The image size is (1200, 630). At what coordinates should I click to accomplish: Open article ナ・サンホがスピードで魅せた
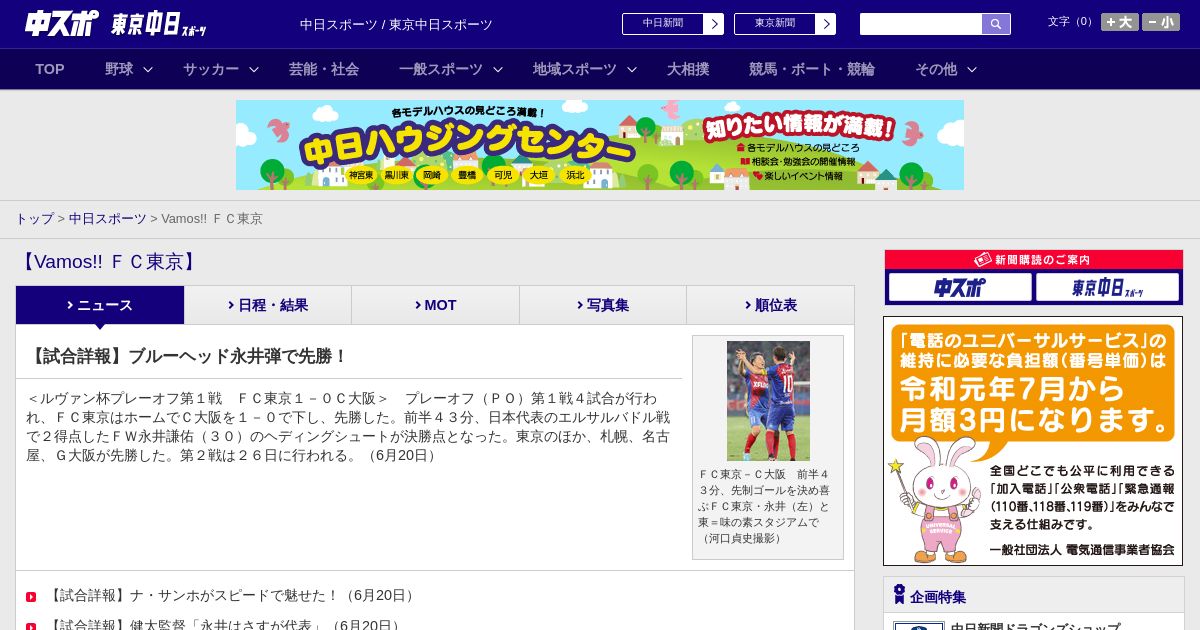[x=232, y=595]
